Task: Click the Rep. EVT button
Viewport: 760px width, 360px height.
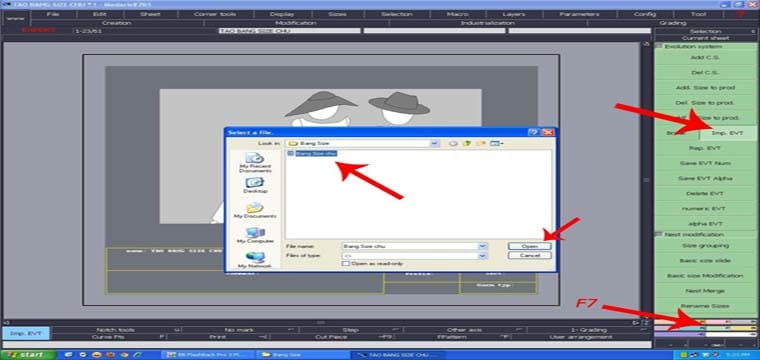Action: 705,148
